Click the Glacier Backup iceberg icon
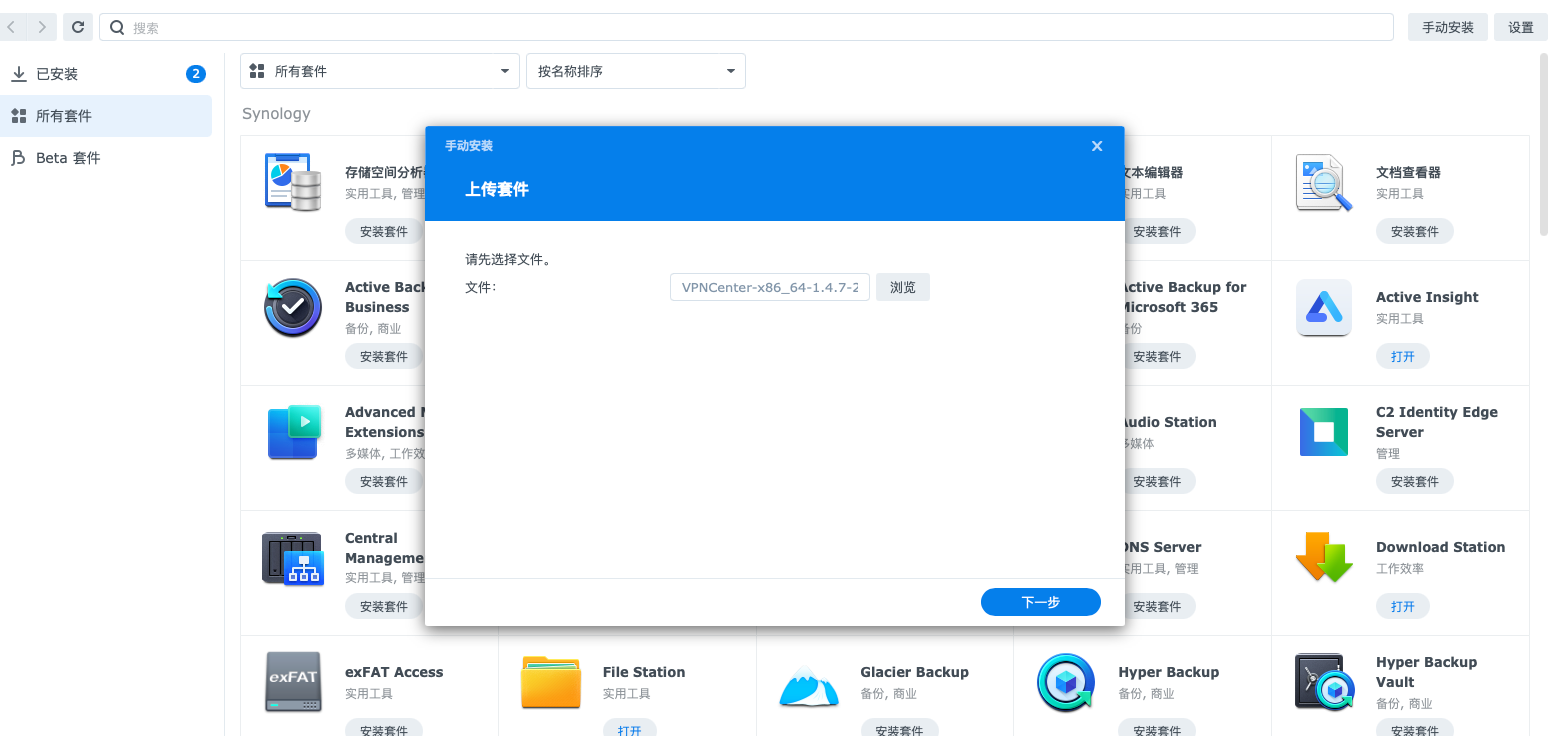The image size is (1555, 736). (809, 684)
